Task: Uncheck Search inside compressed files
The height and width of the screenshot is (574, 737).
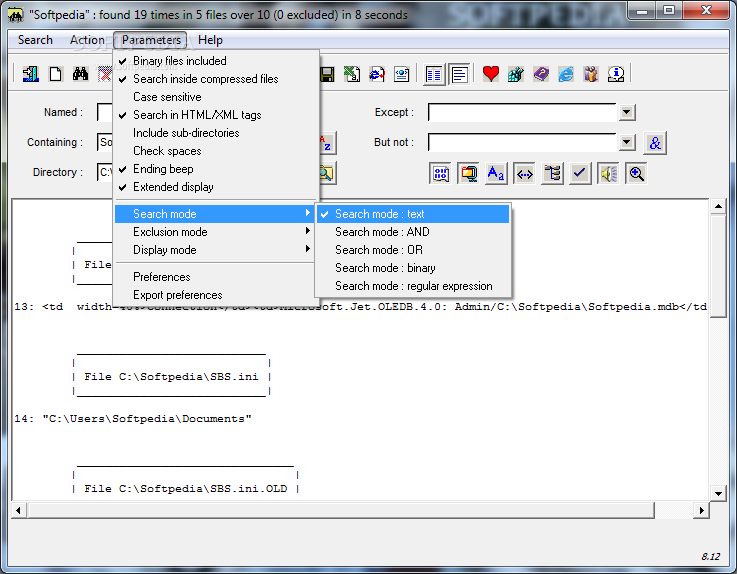Action: click(x=217, y=79)
